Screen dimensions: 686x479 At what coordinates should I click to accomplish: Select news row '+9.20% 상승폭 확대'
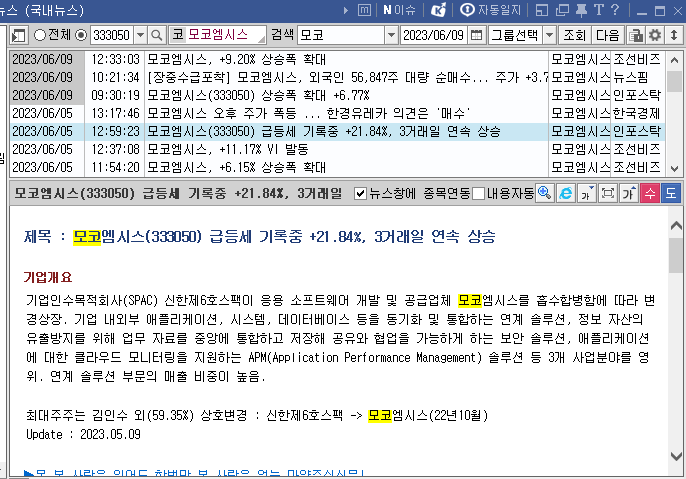click(337, 59)
